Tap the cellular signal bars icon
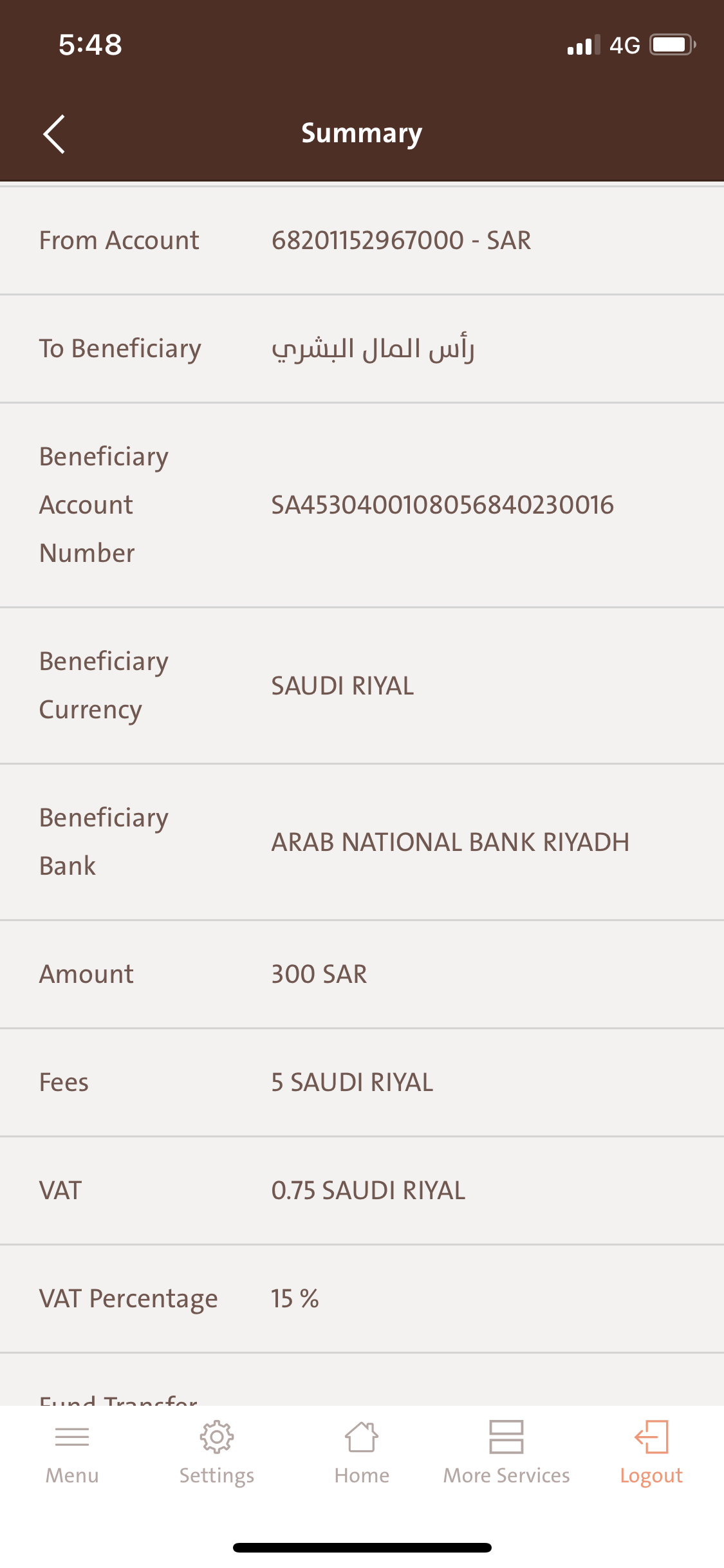This screenshot has height=1568, width=724. (x=583, y=45)
